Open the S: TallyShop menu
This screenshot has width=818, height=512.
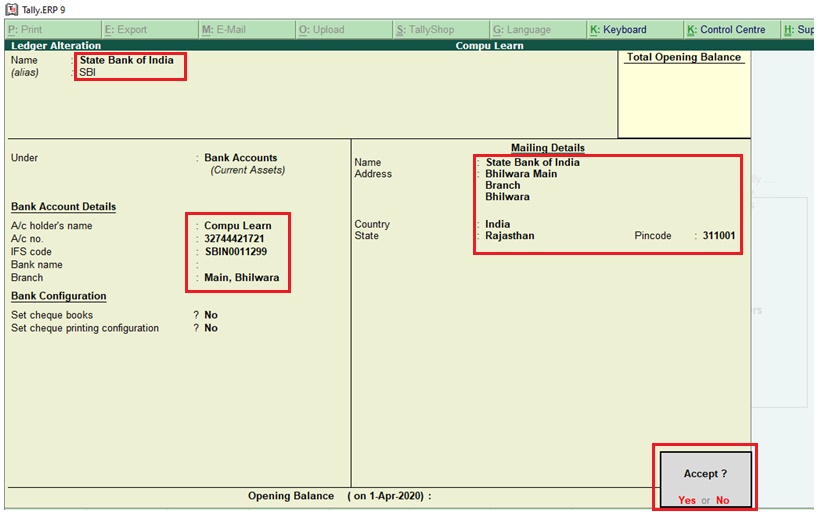441,30
